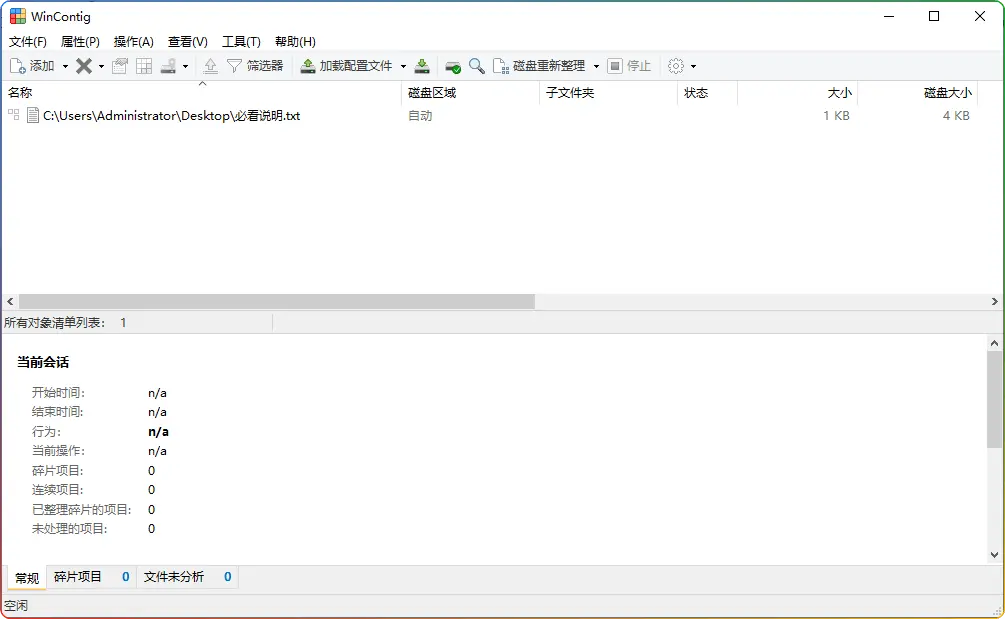Sort by the 磁盘区域 column header
This screenshot has width=1005, height=619.
tap(471, 93)
